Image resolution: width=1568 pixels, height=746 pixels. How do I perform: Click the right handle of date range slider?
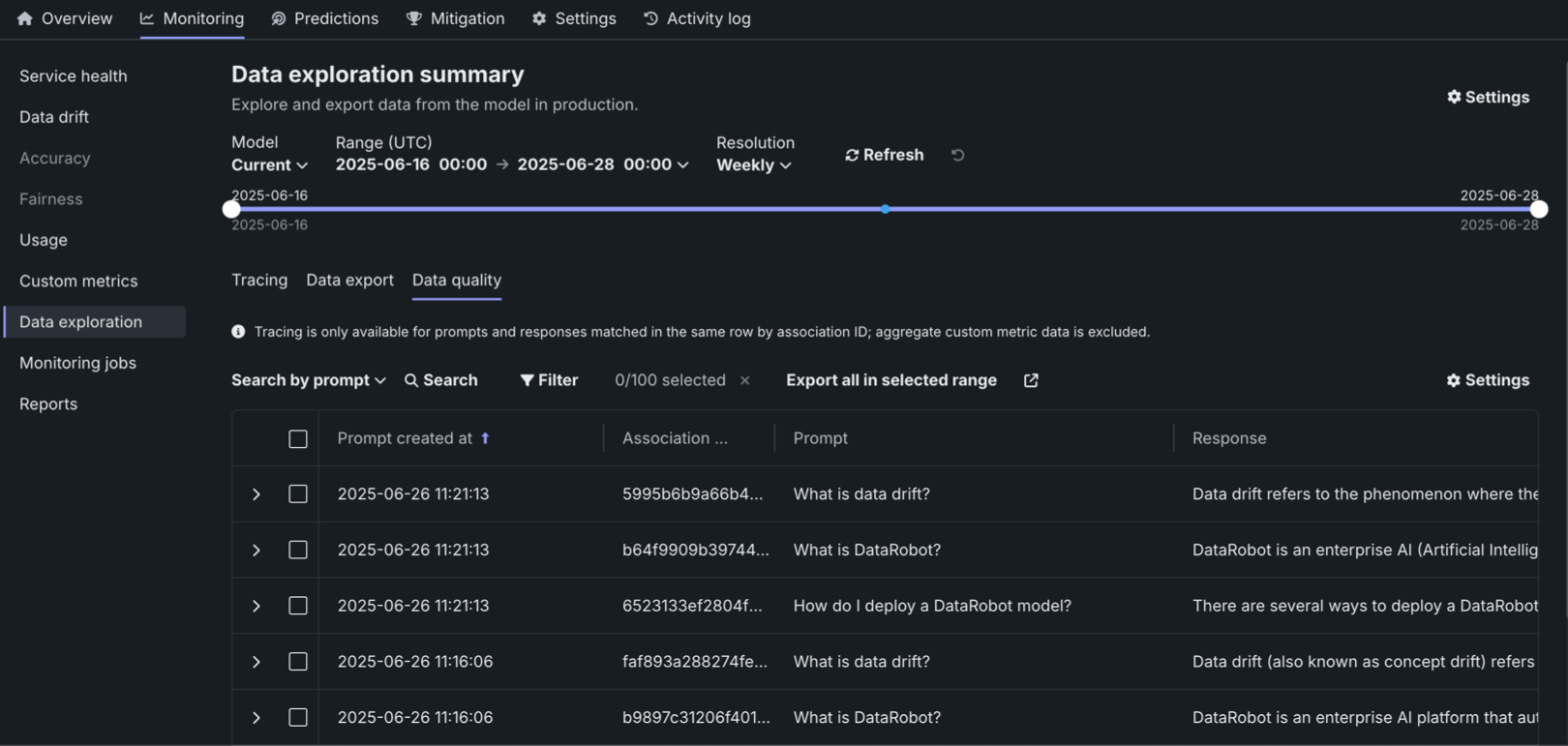pyautogui.click(x=1538, y=209)
